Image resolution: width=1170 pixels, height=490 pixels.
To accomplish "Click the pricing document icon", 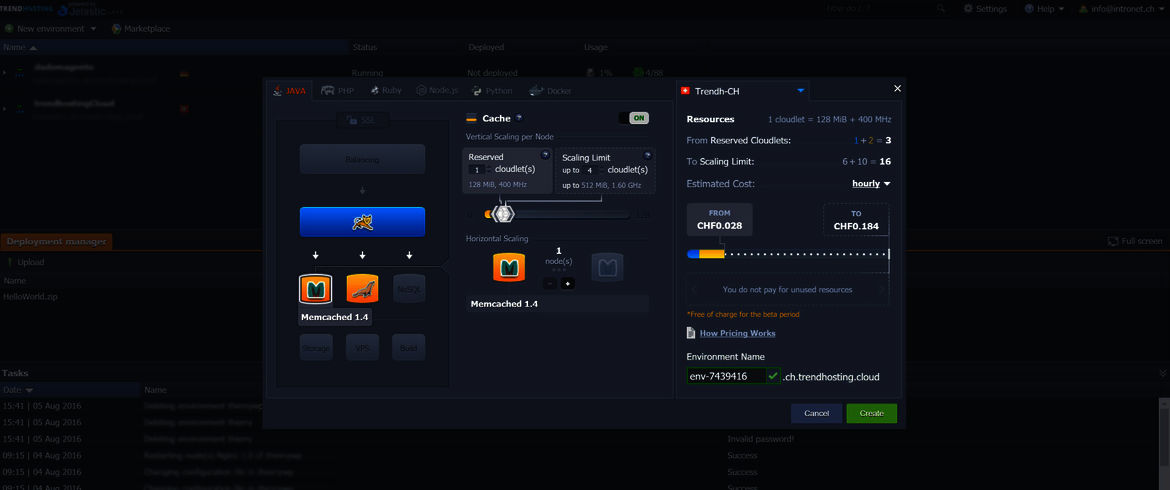I will point(692,333).
